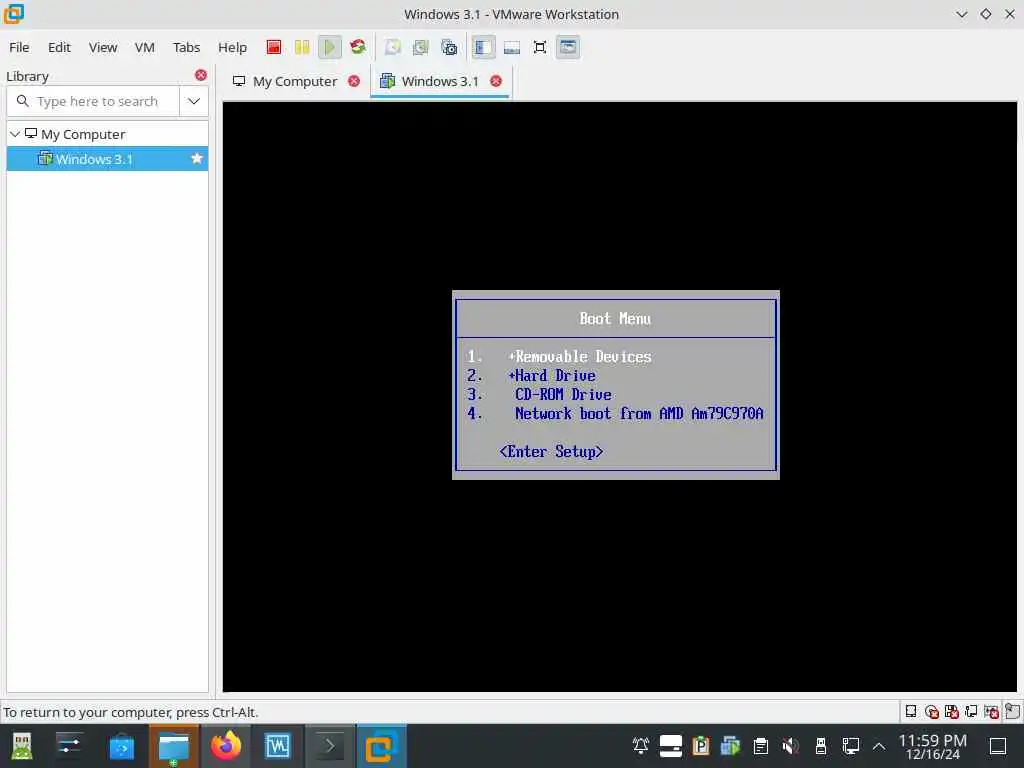Unmute audio via the volume tray icon
This screenshot has height=768, width=1024.
(x=790, y=745)
